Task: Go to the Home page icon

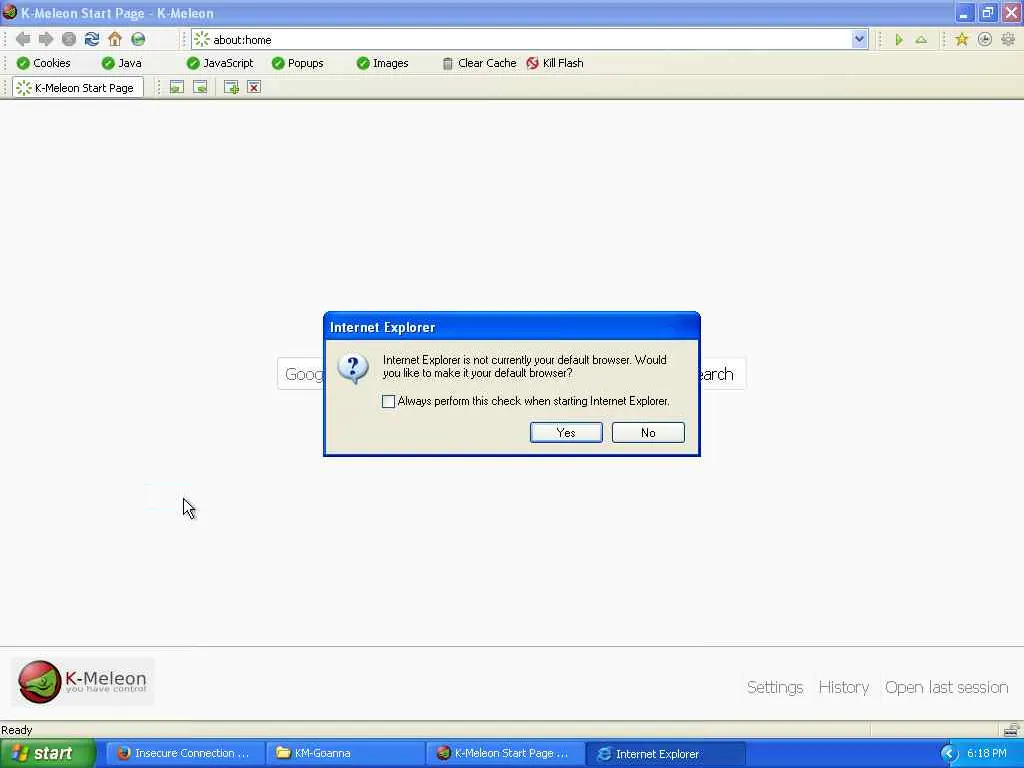Action: [115, 39]
